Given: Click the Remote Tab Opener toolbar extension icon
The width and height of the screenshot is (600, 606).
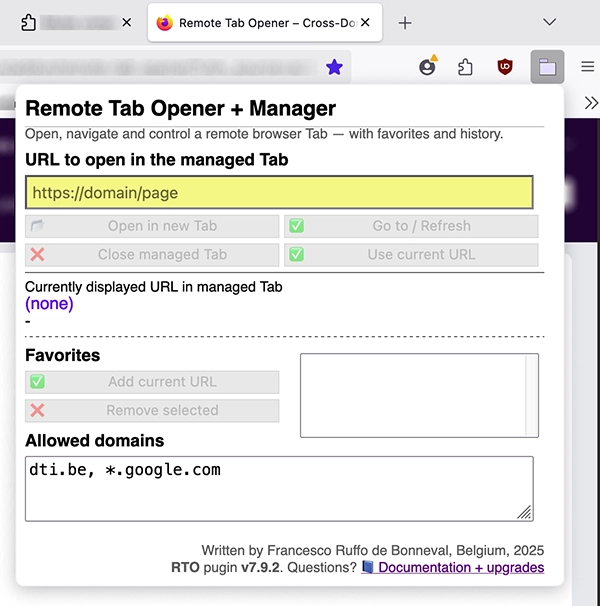Looking at the screenshot, I should click(x=547, y=67).
